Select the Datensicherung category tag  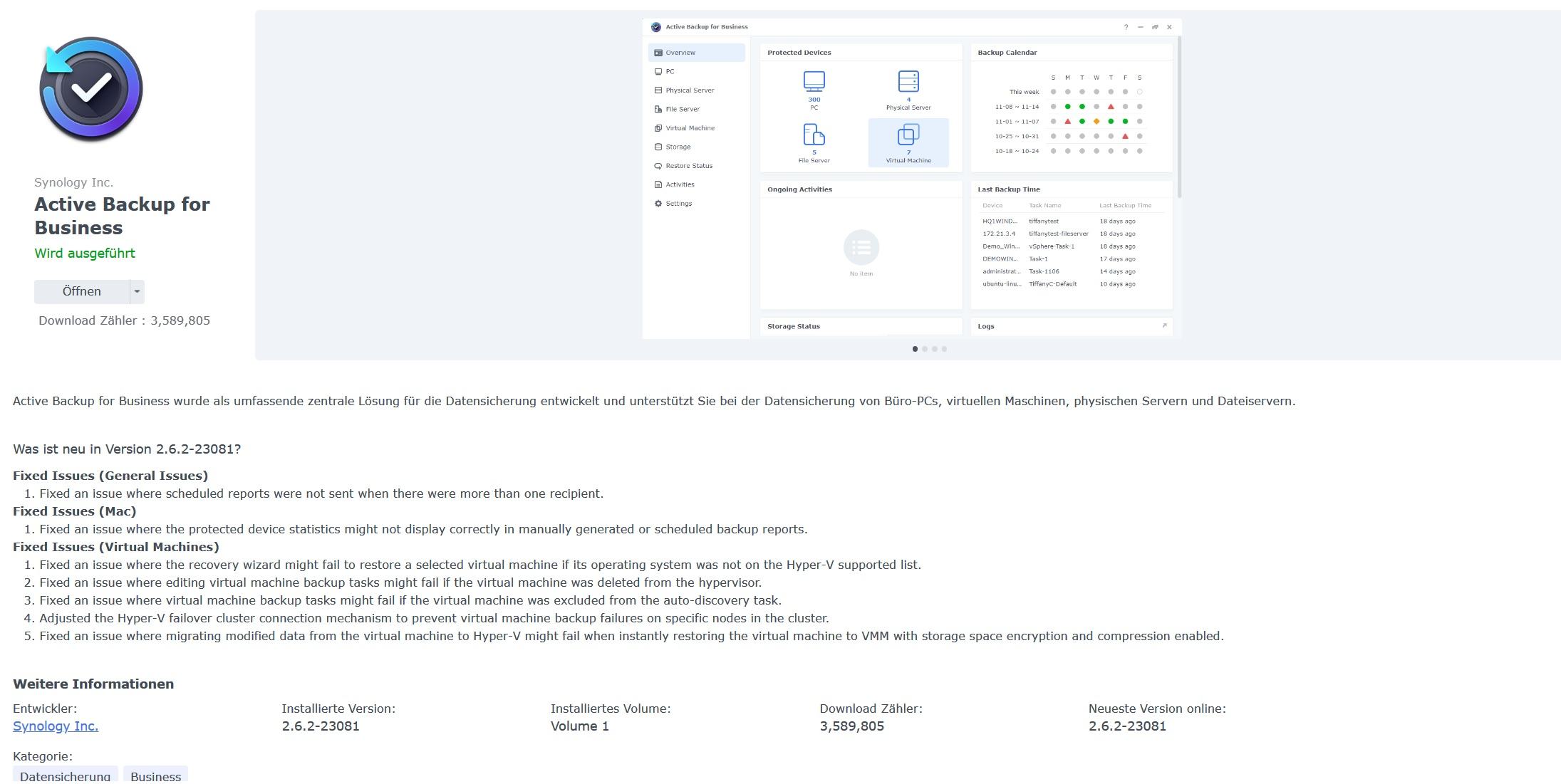(x=66, y=775)
